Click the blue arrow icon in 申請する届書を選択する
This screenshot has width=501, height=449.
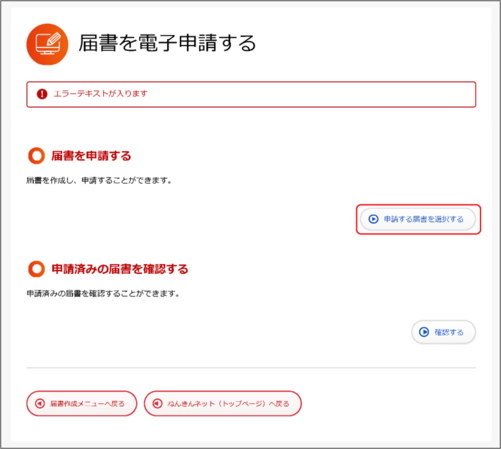373,219
